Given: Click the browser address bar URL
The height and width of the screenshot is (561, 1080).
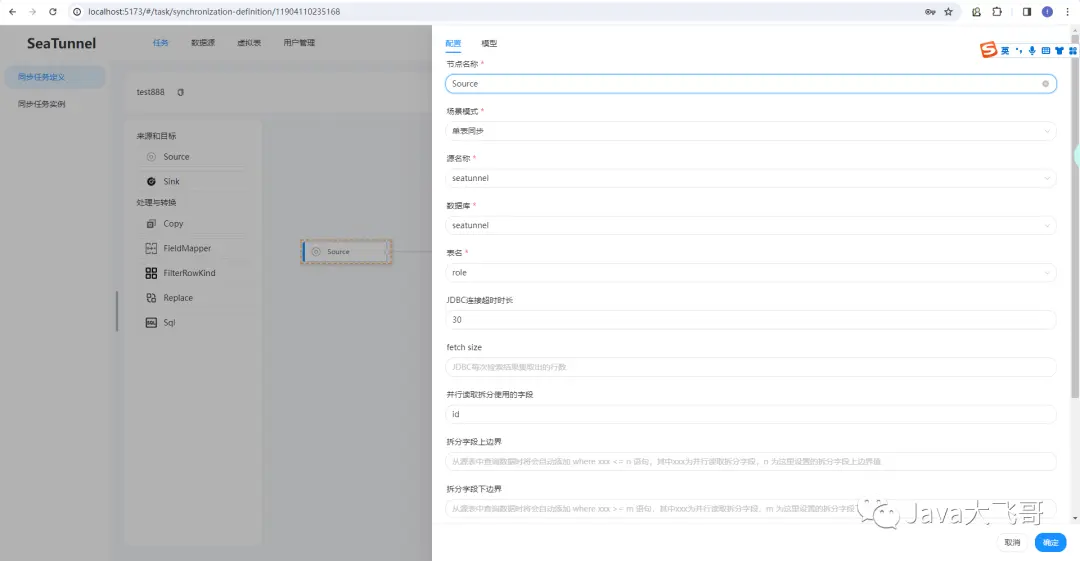Looking at the screenshot, I should click(214, 12).
